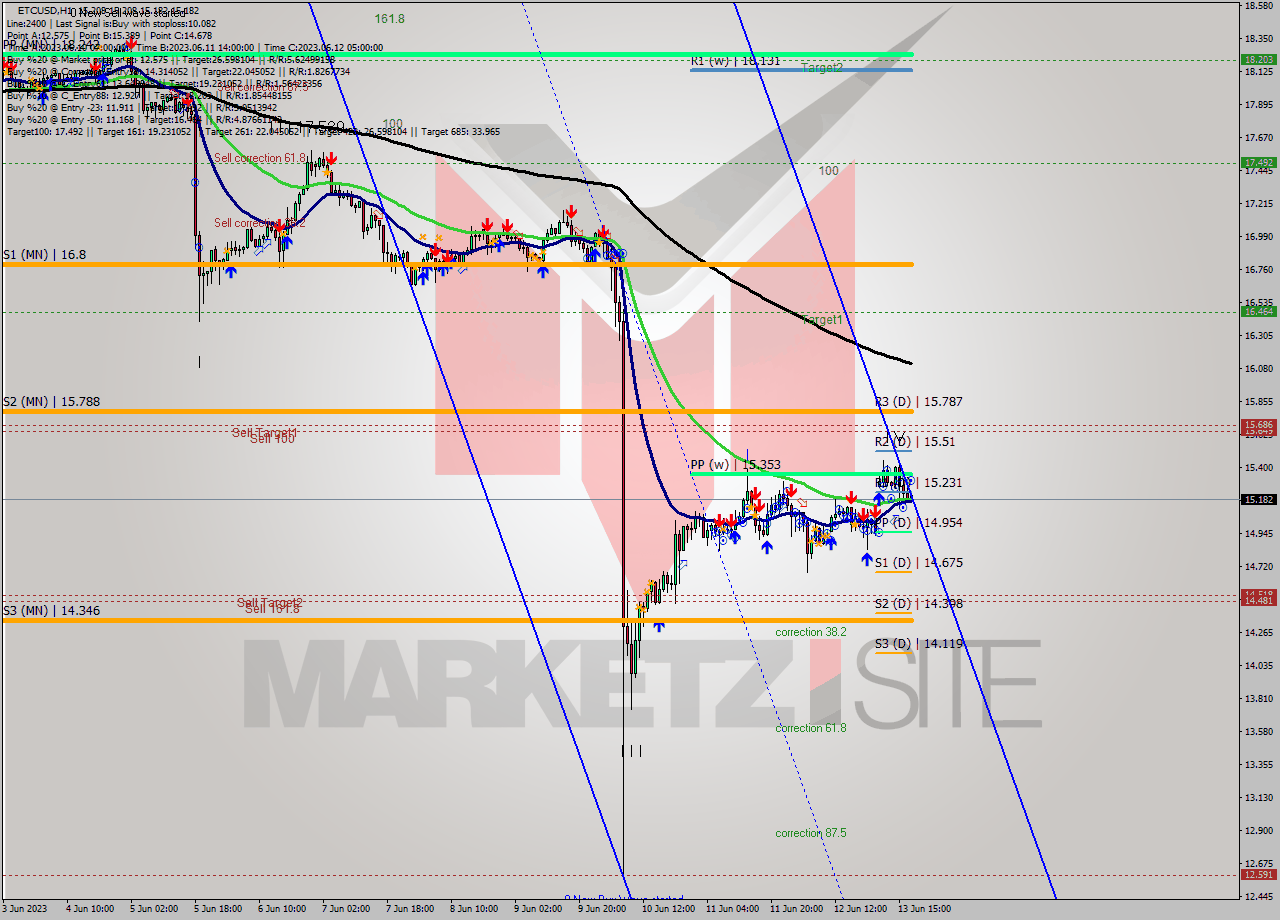Click the red price tag 14.481
Viewport: 1280px width, 920px height.
click(x=1258, y=600)
